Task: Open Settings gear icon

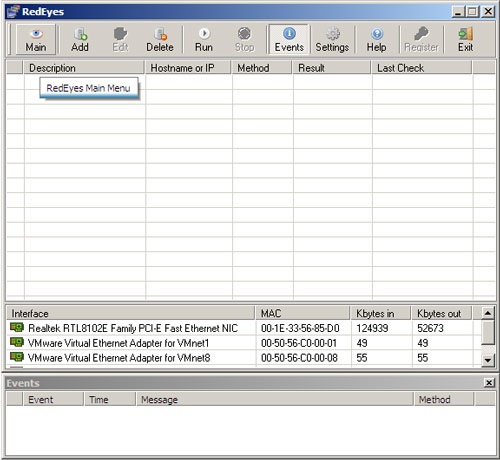Action: [333, 34]
